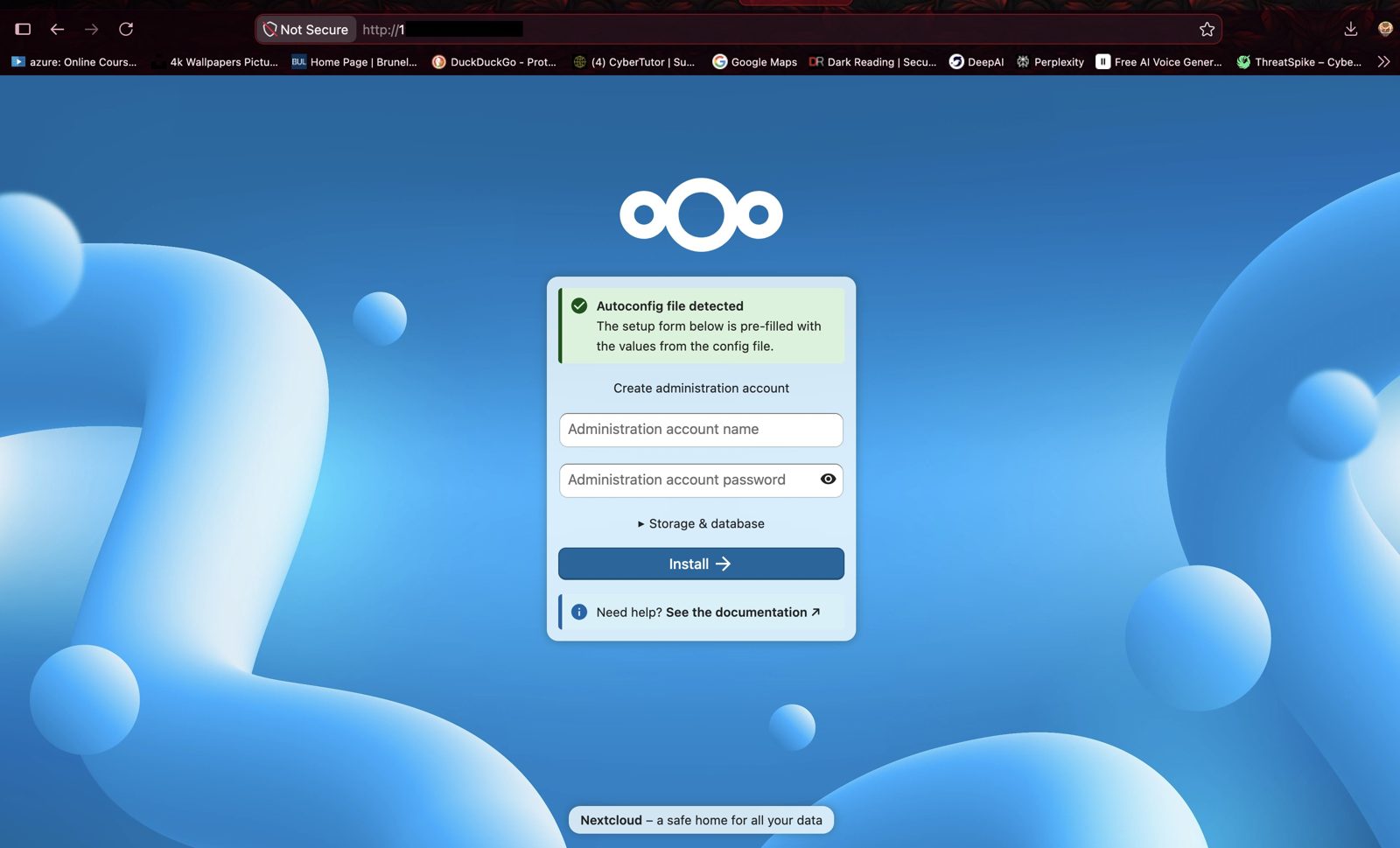
Task: Open the Free AI Voice Generator bookmark
Action: pos(1159,62)
